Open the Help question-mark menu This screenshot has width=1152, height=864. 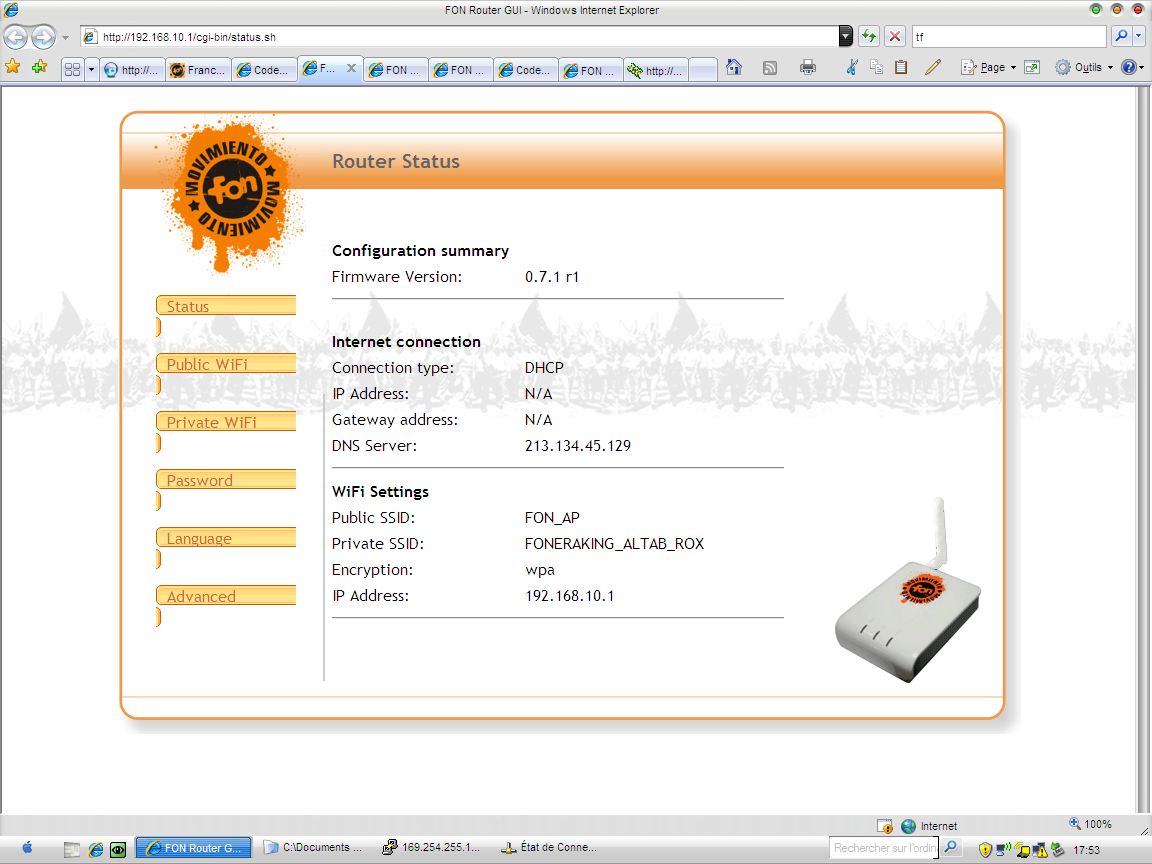click(x=1132, y=68)
